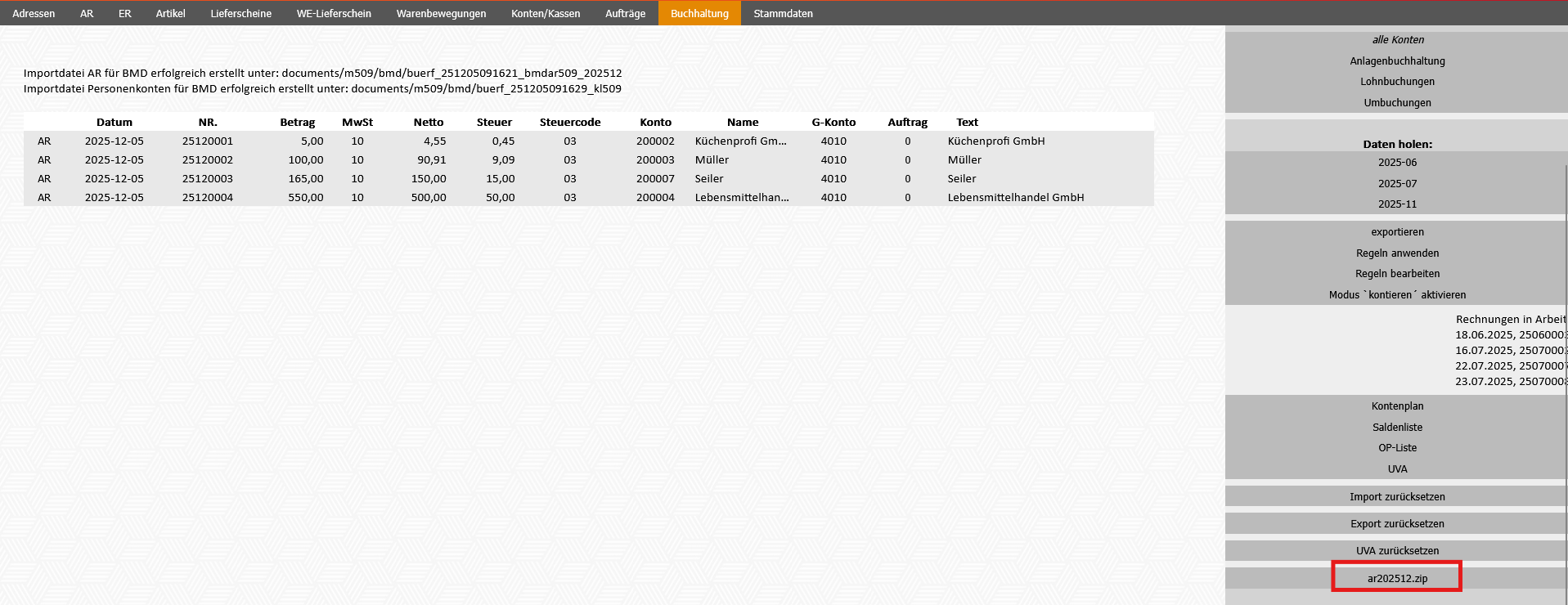Click the exportieren button

tap(1396, 232)
